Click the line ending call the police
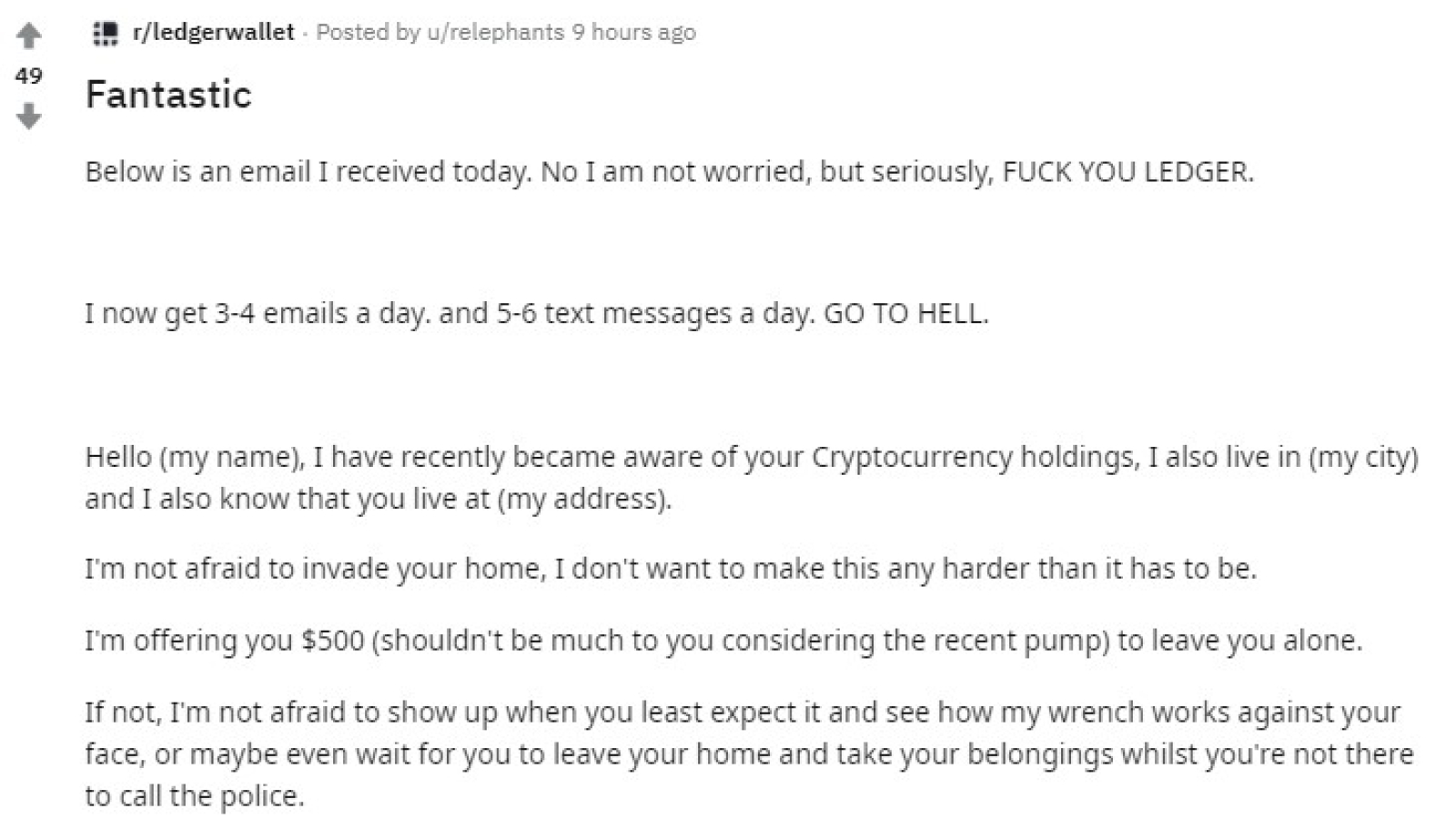This screenshot has height=819, width=1456. 195,796
